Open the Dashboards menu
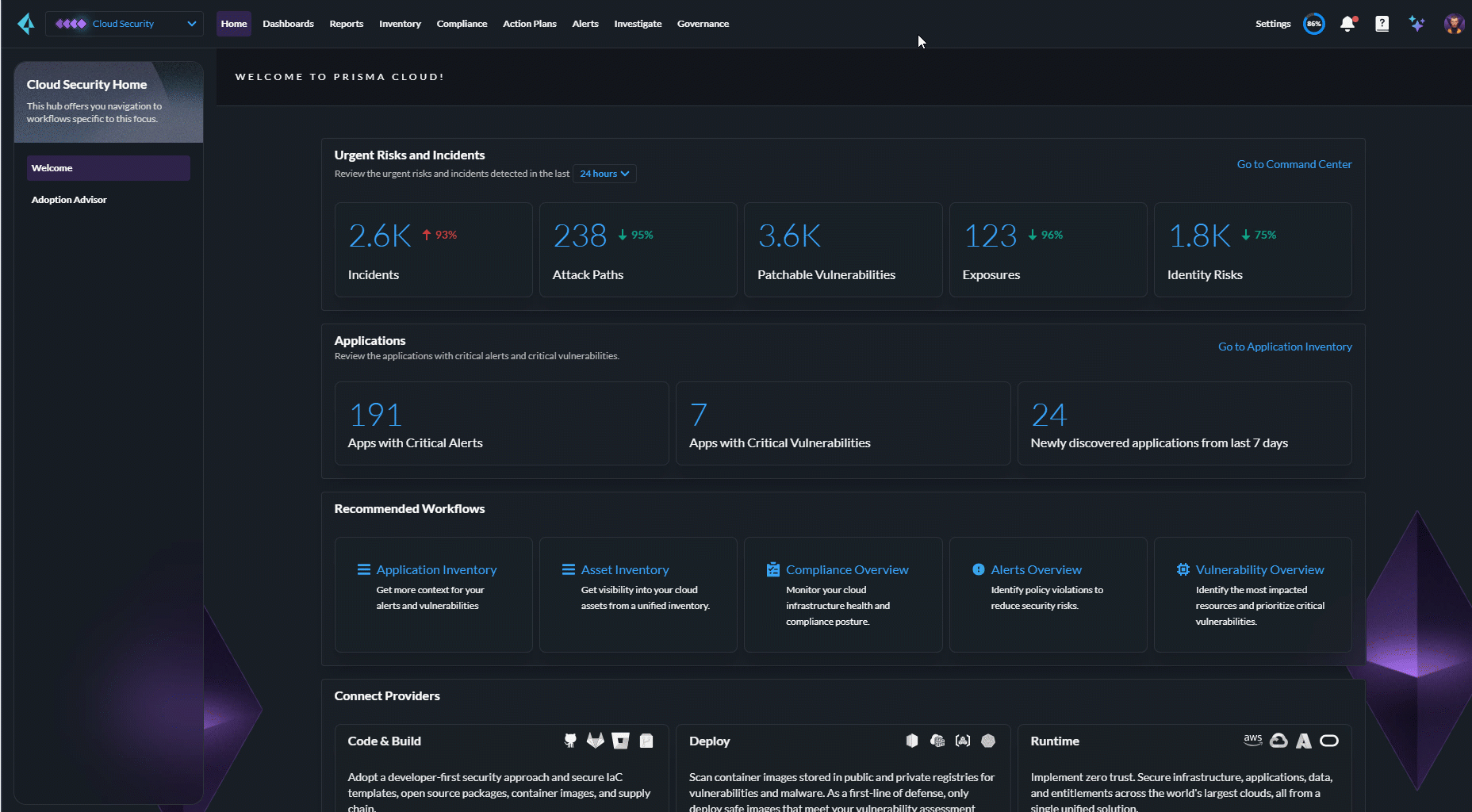The height and width of the screenshot is (812, 1472). click(x=289, y=24)
